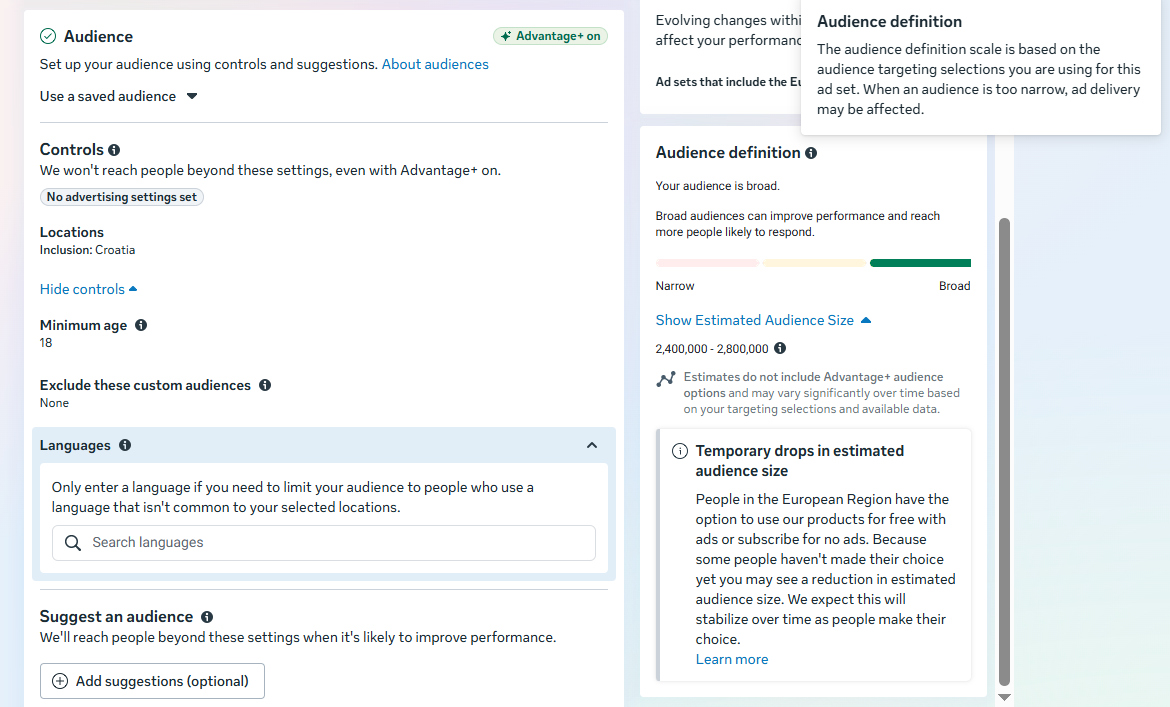This screenshot has width=1170, height=707.
Task: Collapse Show Estimated Audience Size section
Action: [763, 320]
